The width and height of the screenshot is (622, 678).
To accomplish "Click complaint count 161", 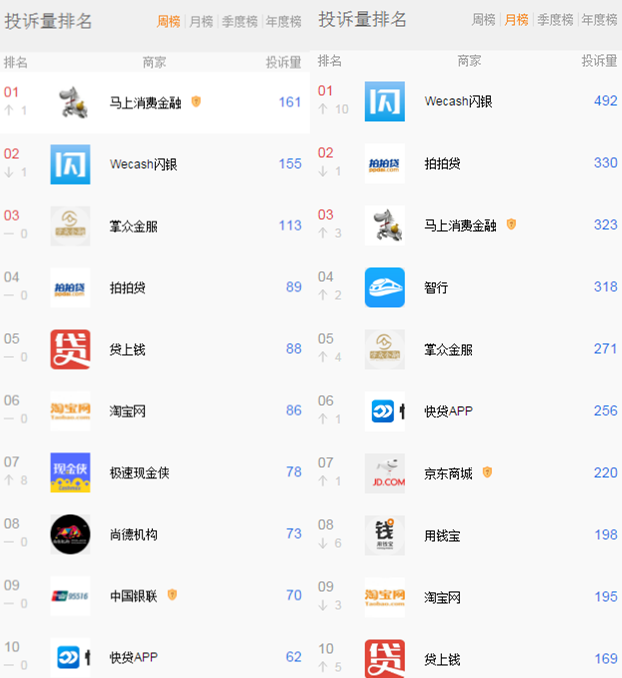I will [x=290, y=102].
